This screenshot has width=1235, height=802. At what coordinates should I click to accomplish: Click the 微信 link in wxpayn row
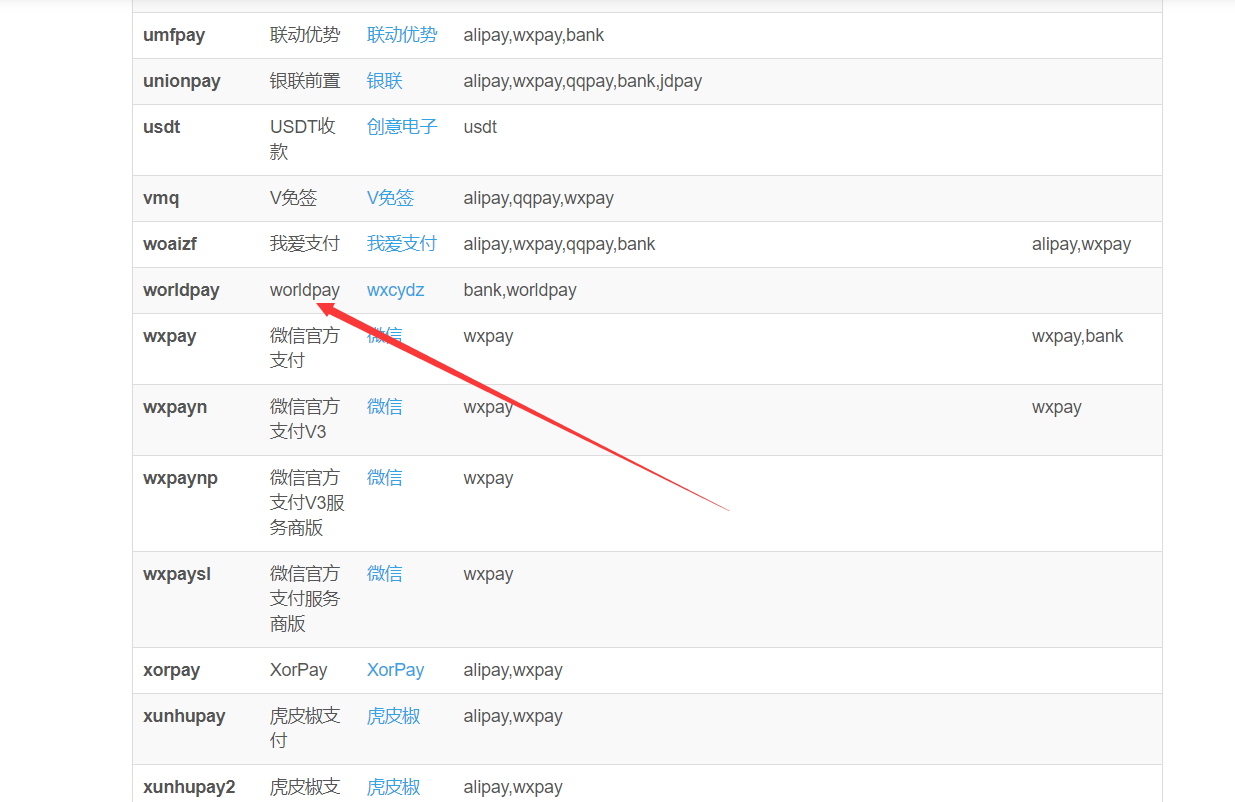click(385, 407)
